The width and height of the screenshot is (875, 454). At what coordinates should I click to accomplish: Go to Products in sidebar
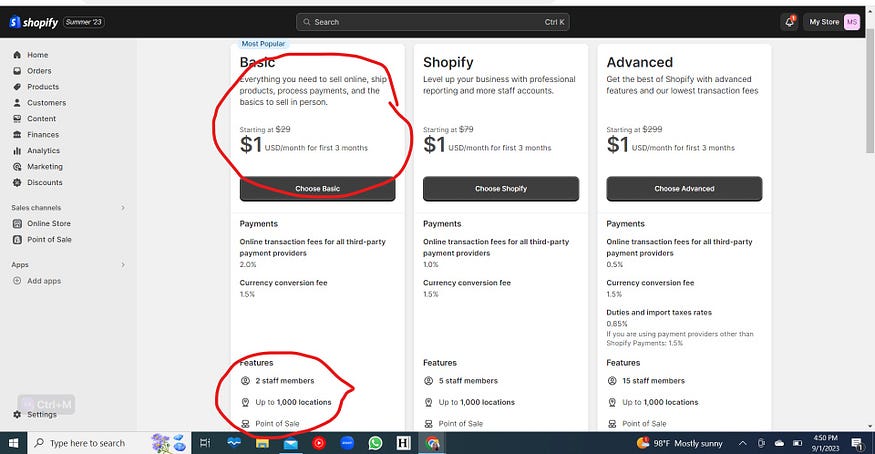(43, 87)
